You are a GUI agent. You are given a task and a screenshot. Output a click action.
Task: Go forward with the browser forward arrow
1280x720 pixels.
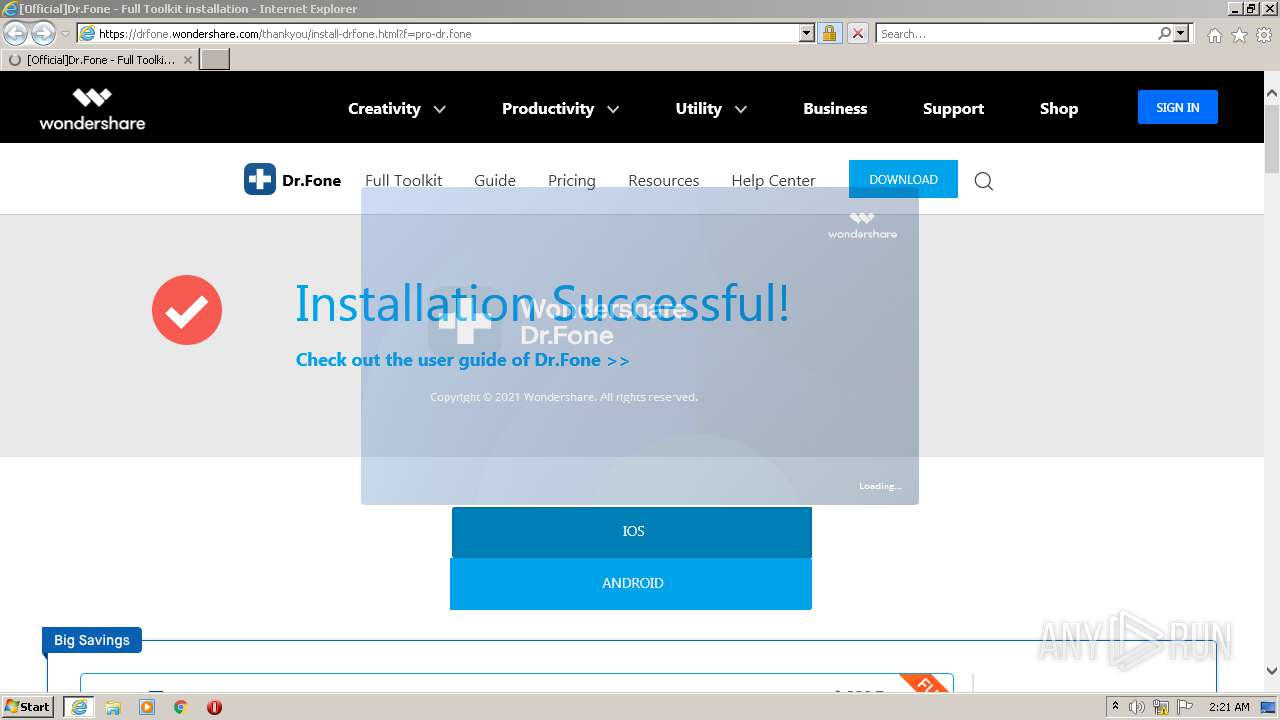point(43,33)
